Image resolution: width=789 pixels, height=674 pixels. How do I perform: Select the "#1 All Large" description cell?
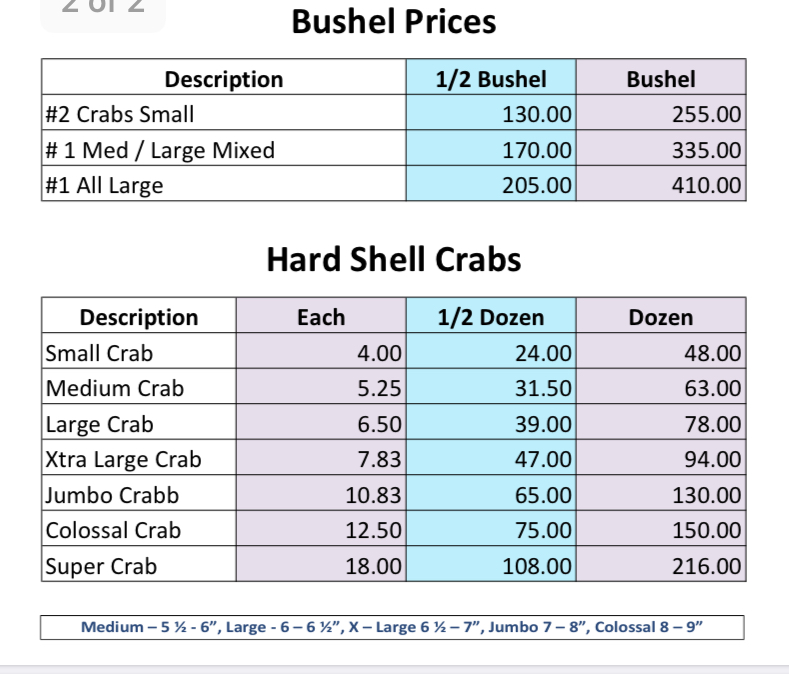(105, 185)
